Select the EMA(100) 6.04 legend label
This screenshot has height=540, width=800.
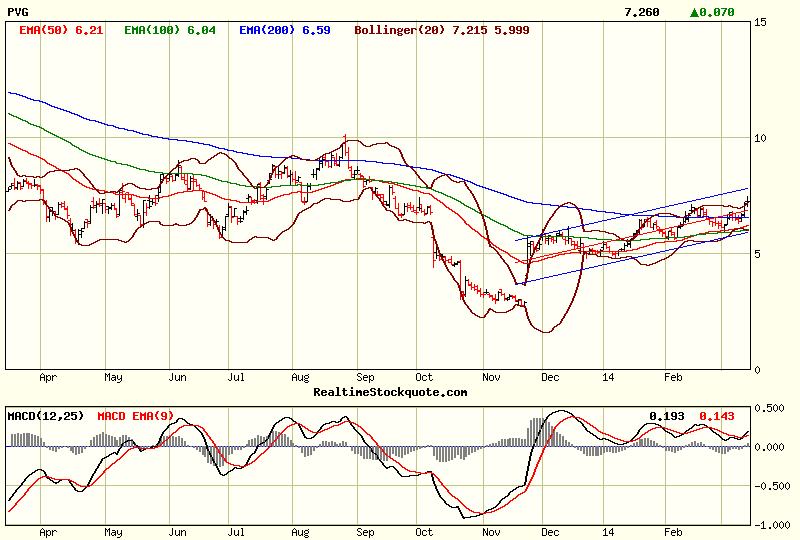[170, 30]
